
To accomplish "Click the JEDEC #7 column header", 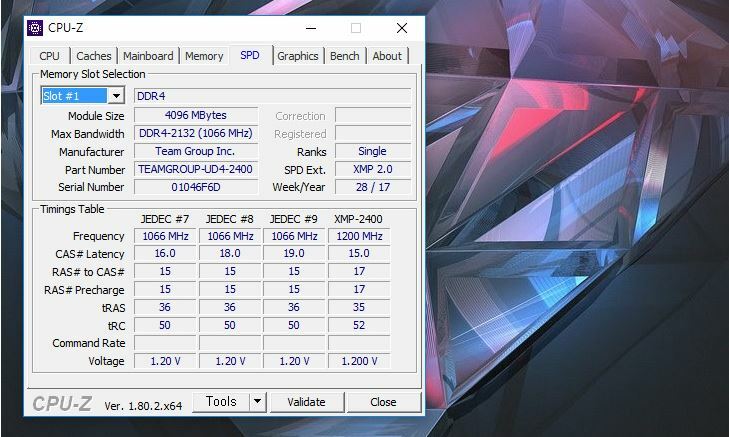I will [x=165, y=219].
